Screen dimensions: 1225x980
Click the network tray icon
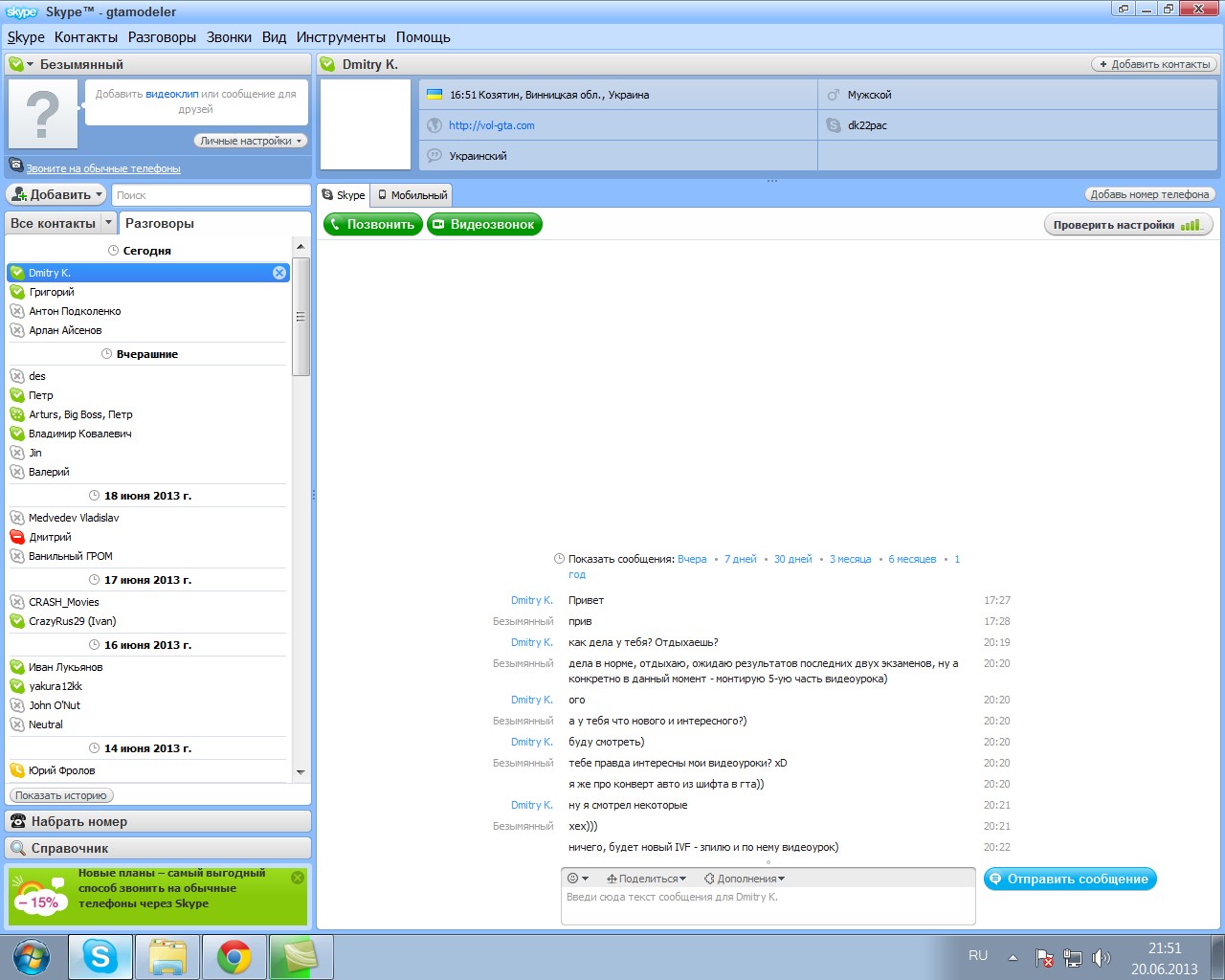coord(1073,957)
